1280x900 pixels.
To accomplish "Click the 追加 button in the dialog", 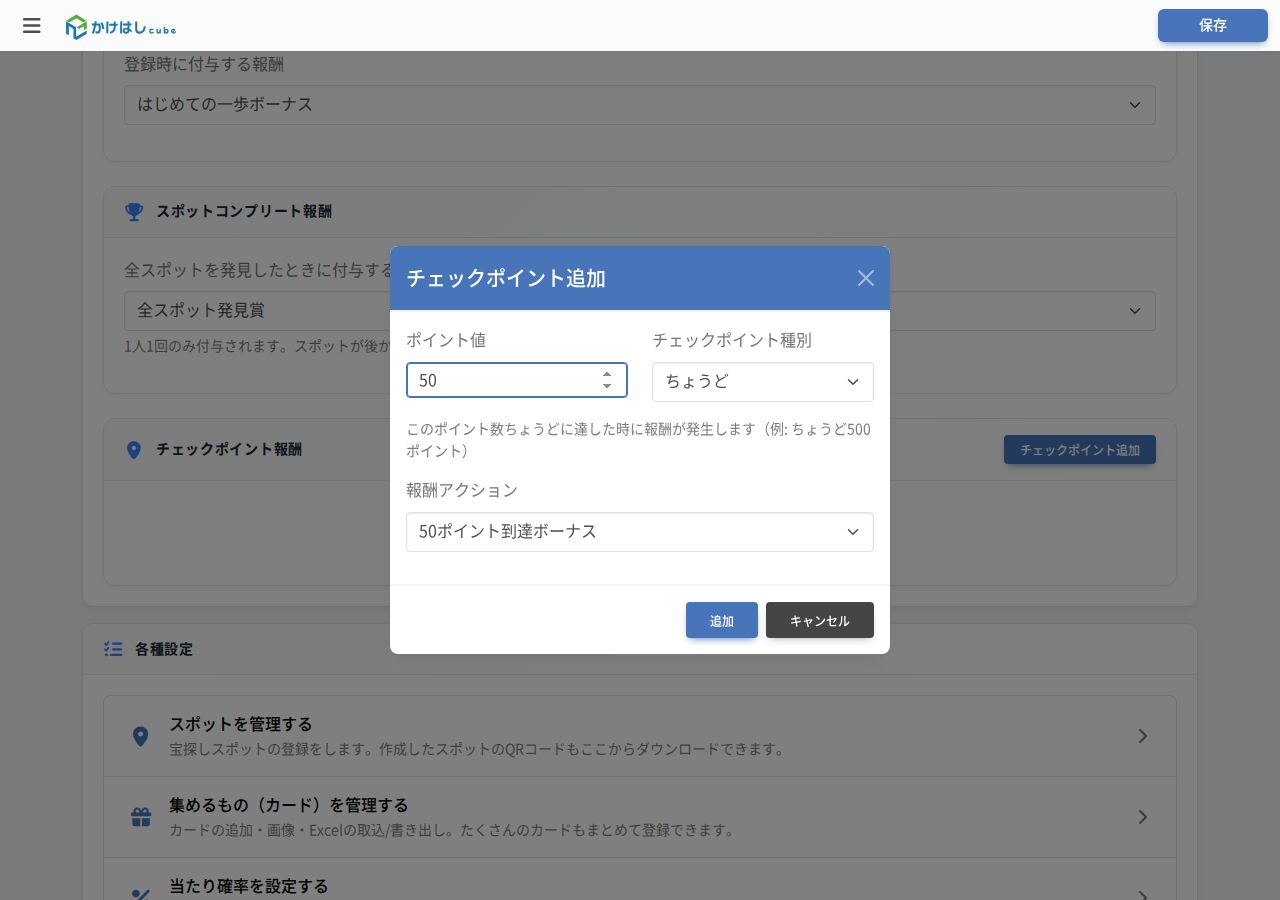I will pos(722,620).
